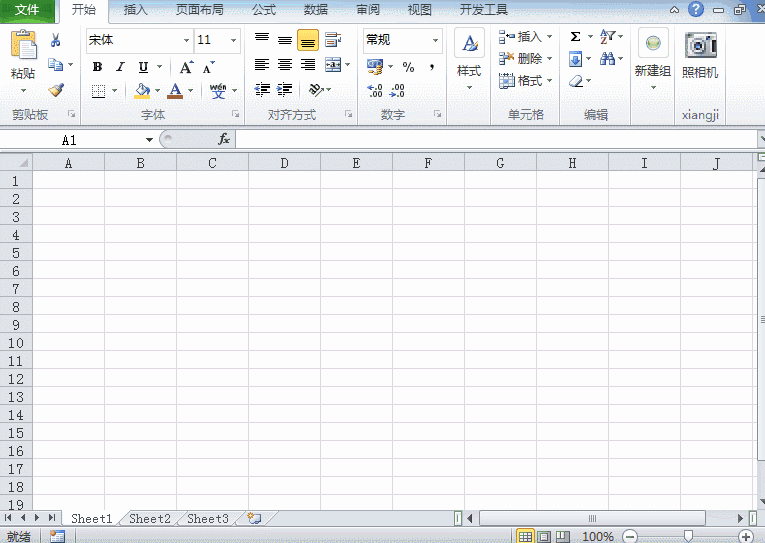The image size is (765, 543).
Task: Click the zoom out minus button
Action: coord(630,537)
